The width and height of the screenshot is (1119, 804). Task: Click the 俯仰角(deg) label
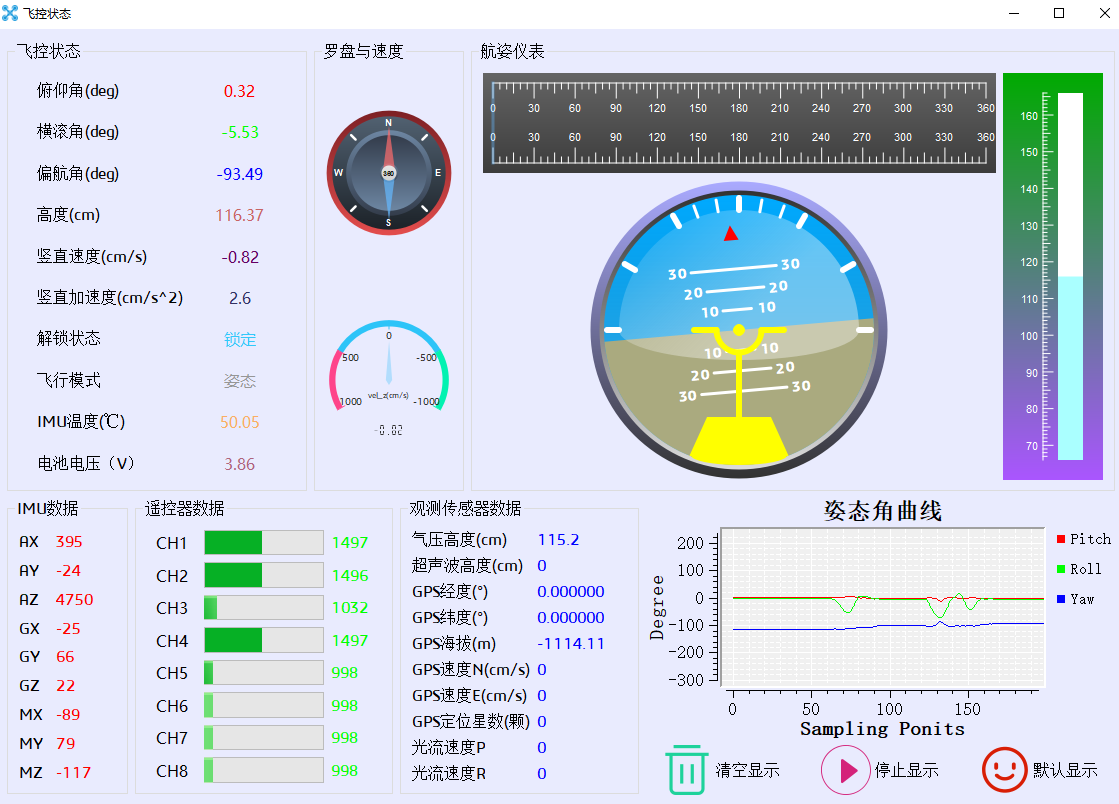tap(78, 91)
